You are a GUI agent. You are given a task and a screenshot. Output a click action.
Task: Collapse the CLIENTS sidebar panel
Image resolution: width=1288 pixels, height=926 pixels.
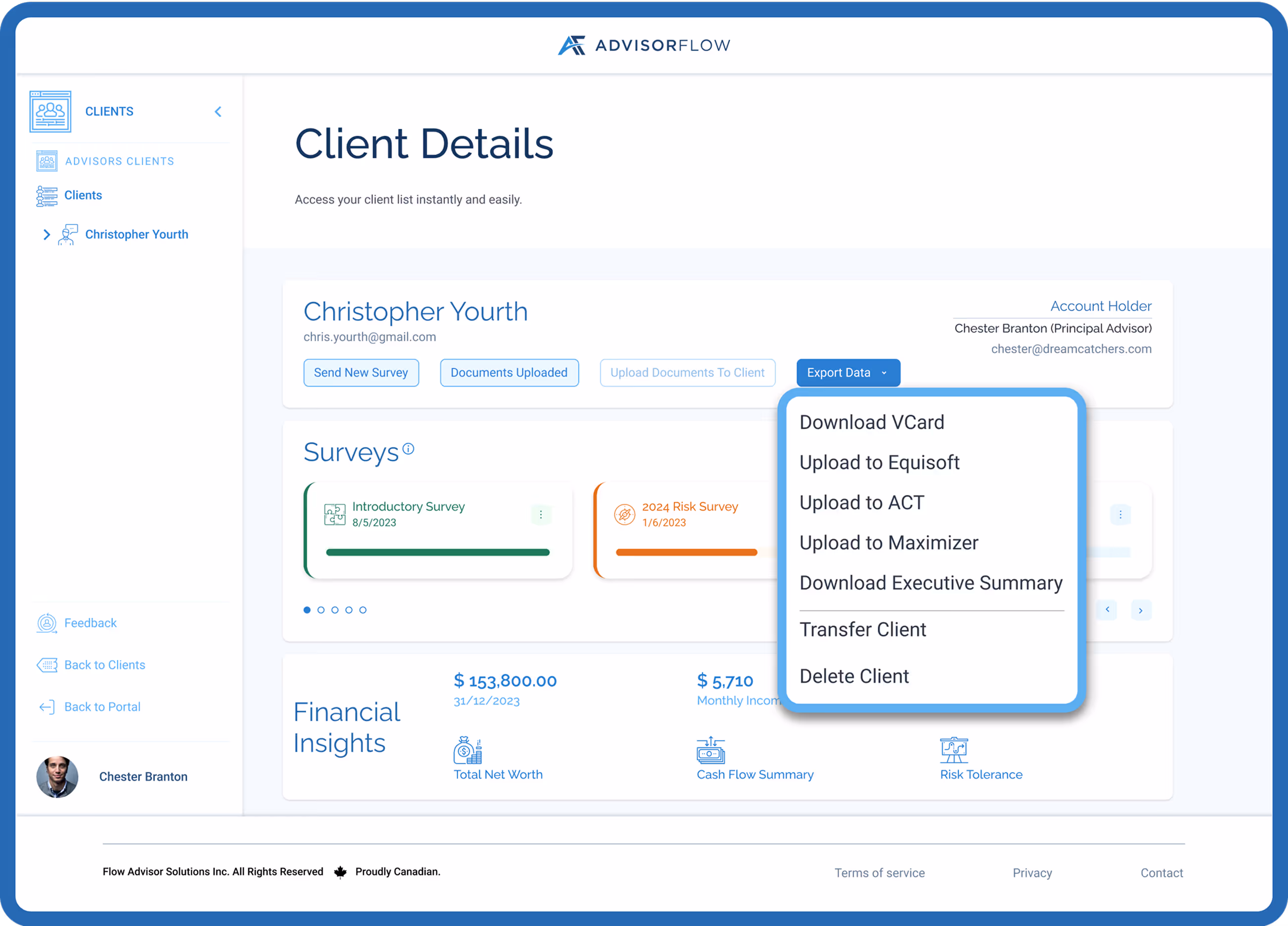point(218,111)
